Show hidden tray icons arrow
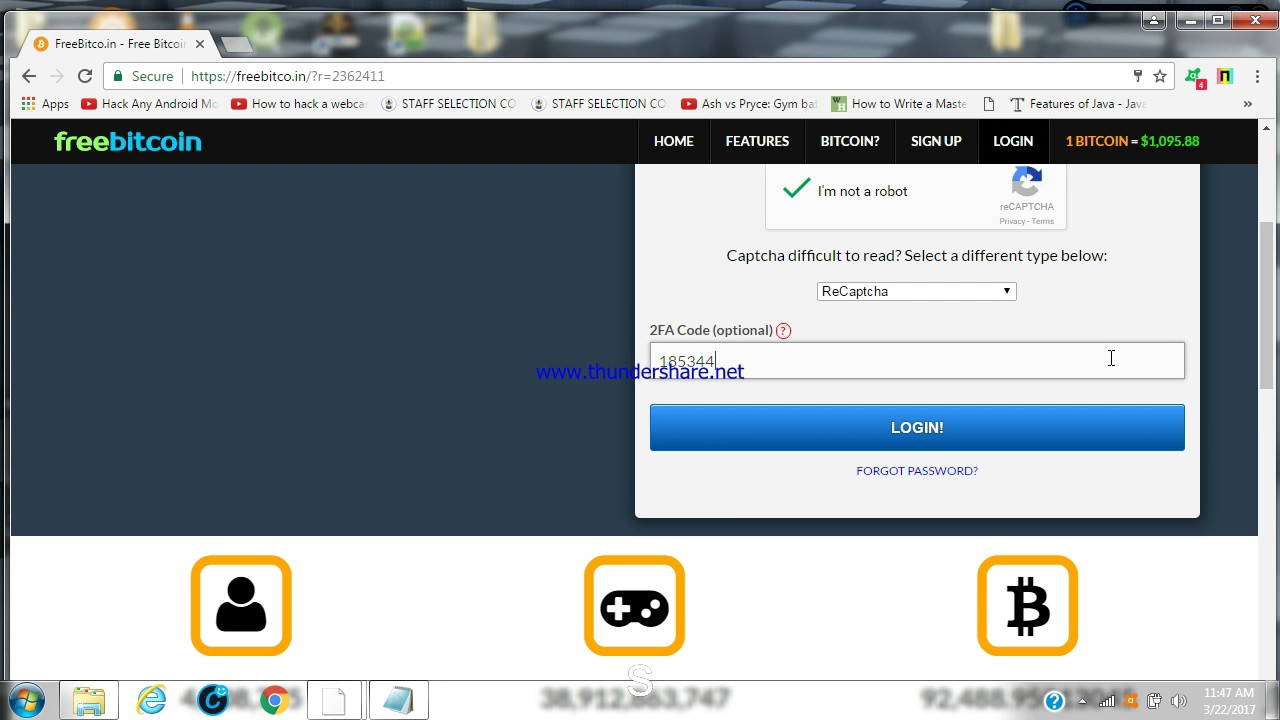Viewport: 1280px width, 720px height. coord(1082,702)
